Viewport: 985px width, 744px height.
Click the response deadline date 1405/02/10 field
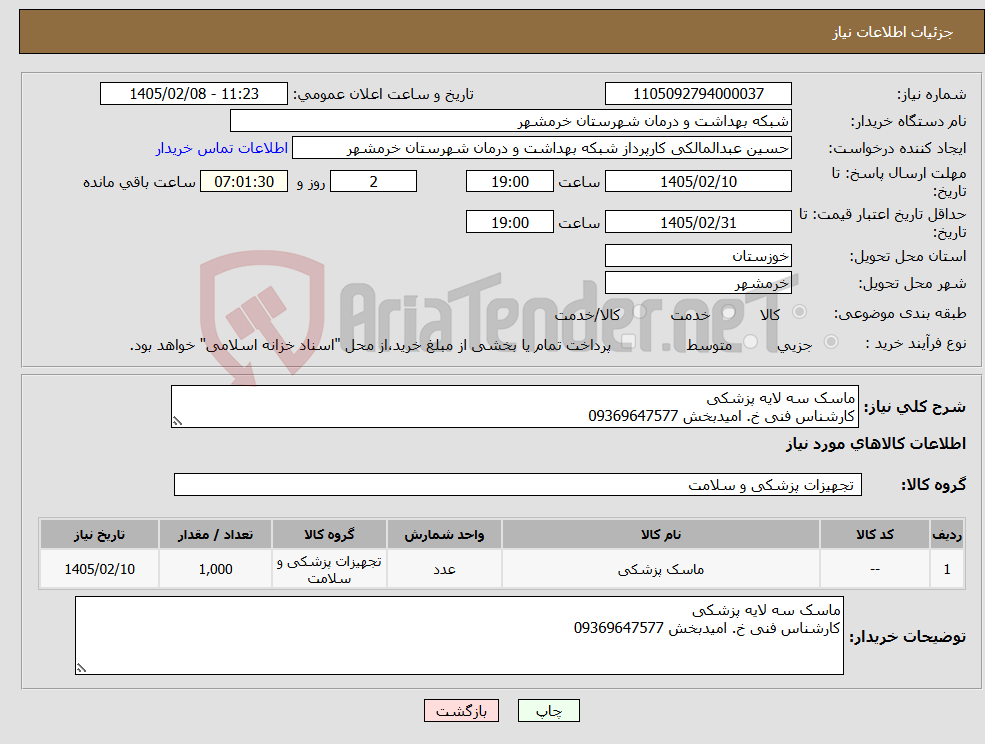(698, 182)
